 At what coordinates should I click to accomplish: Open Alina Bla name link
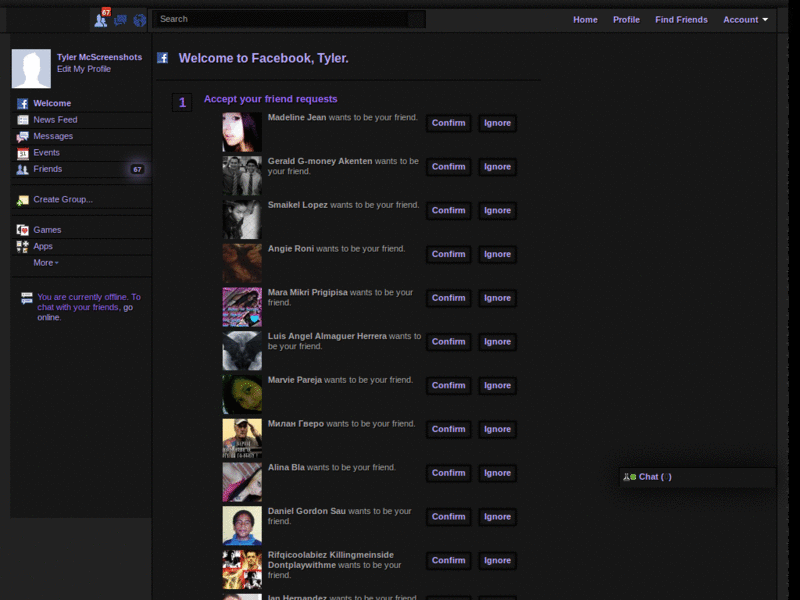click(286, 467)
